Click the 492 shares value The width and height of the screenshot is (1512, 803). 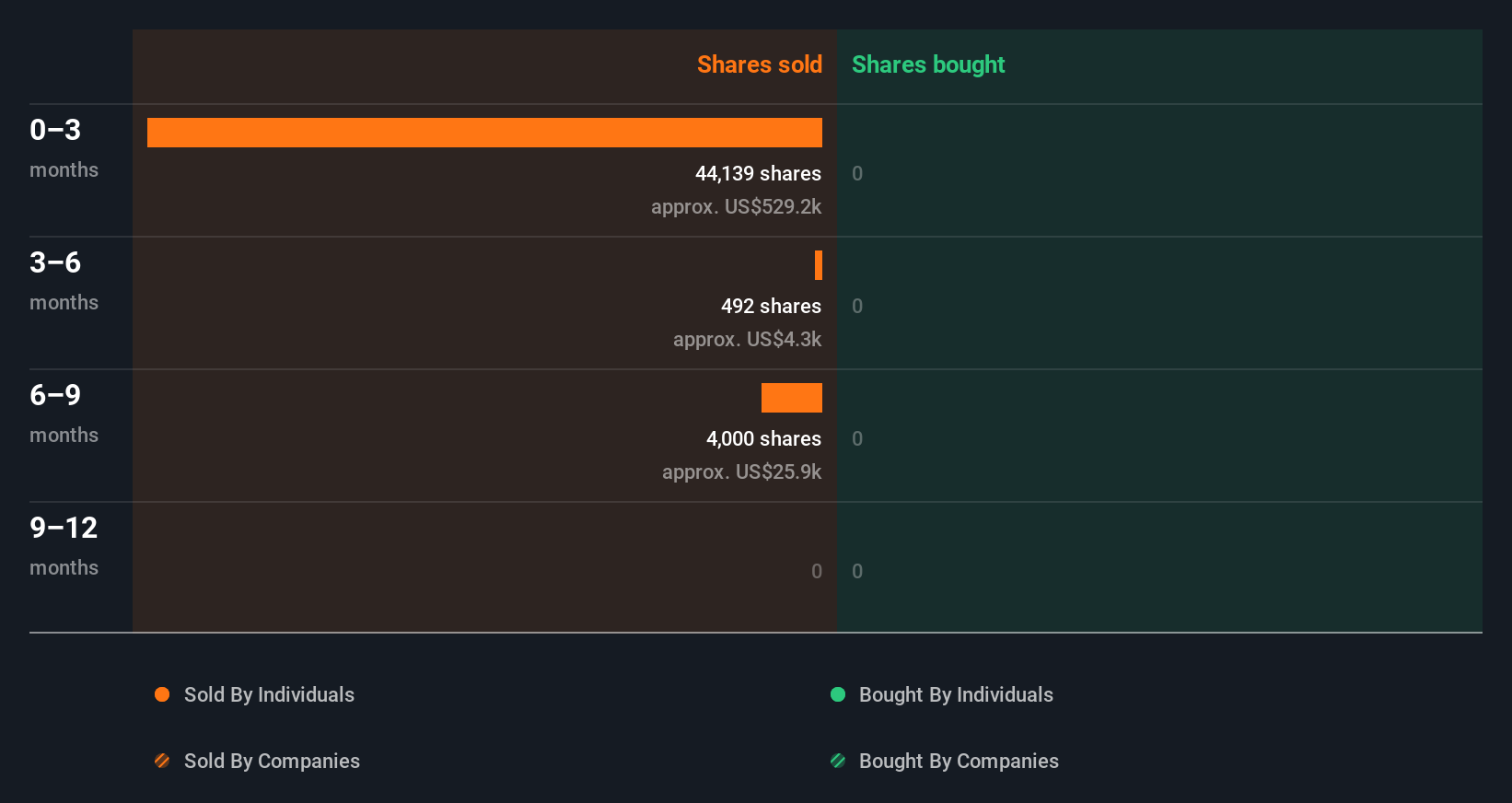pos(771,306)
